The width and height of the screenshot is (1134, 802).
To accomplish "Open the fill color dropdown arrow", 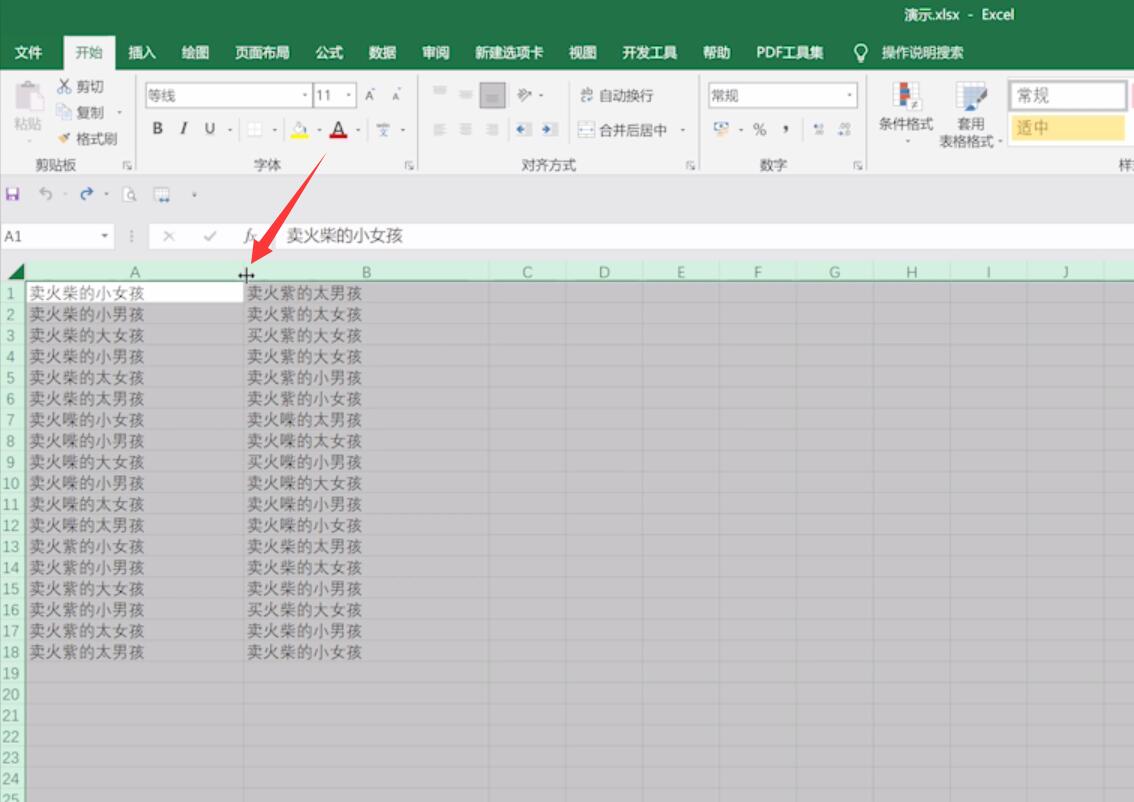I will click(319, 130).
